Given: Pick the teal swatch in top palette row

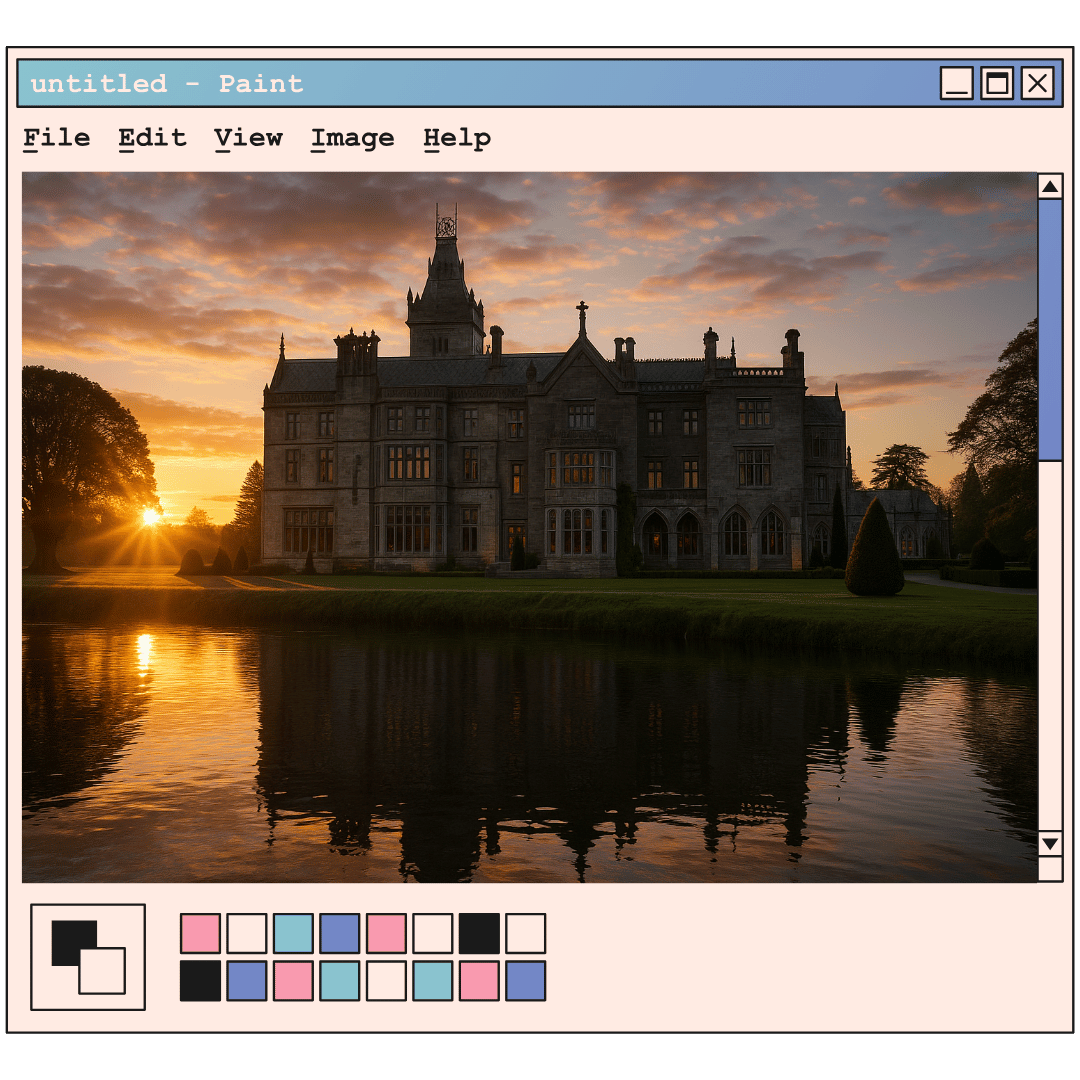Looking at the screenshot, I should click(293, 933).
